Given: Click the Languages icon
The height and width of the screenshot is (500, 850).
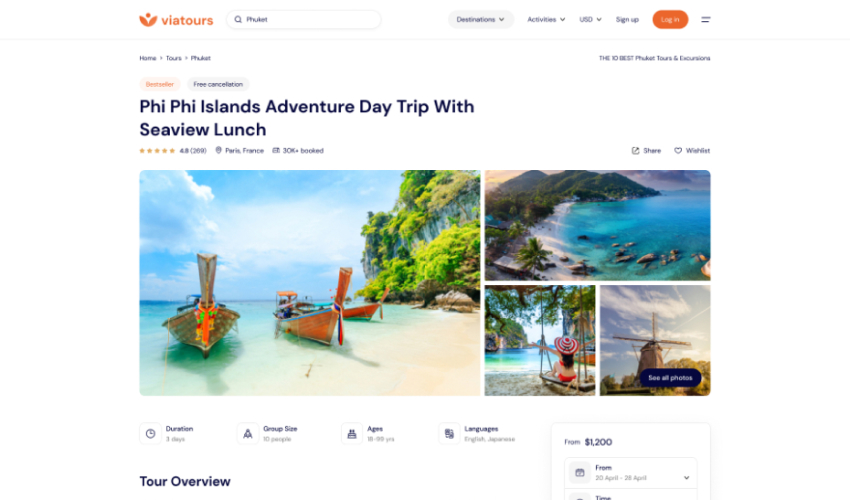Looking at the screenshot, I should click(x=449, y=434).
